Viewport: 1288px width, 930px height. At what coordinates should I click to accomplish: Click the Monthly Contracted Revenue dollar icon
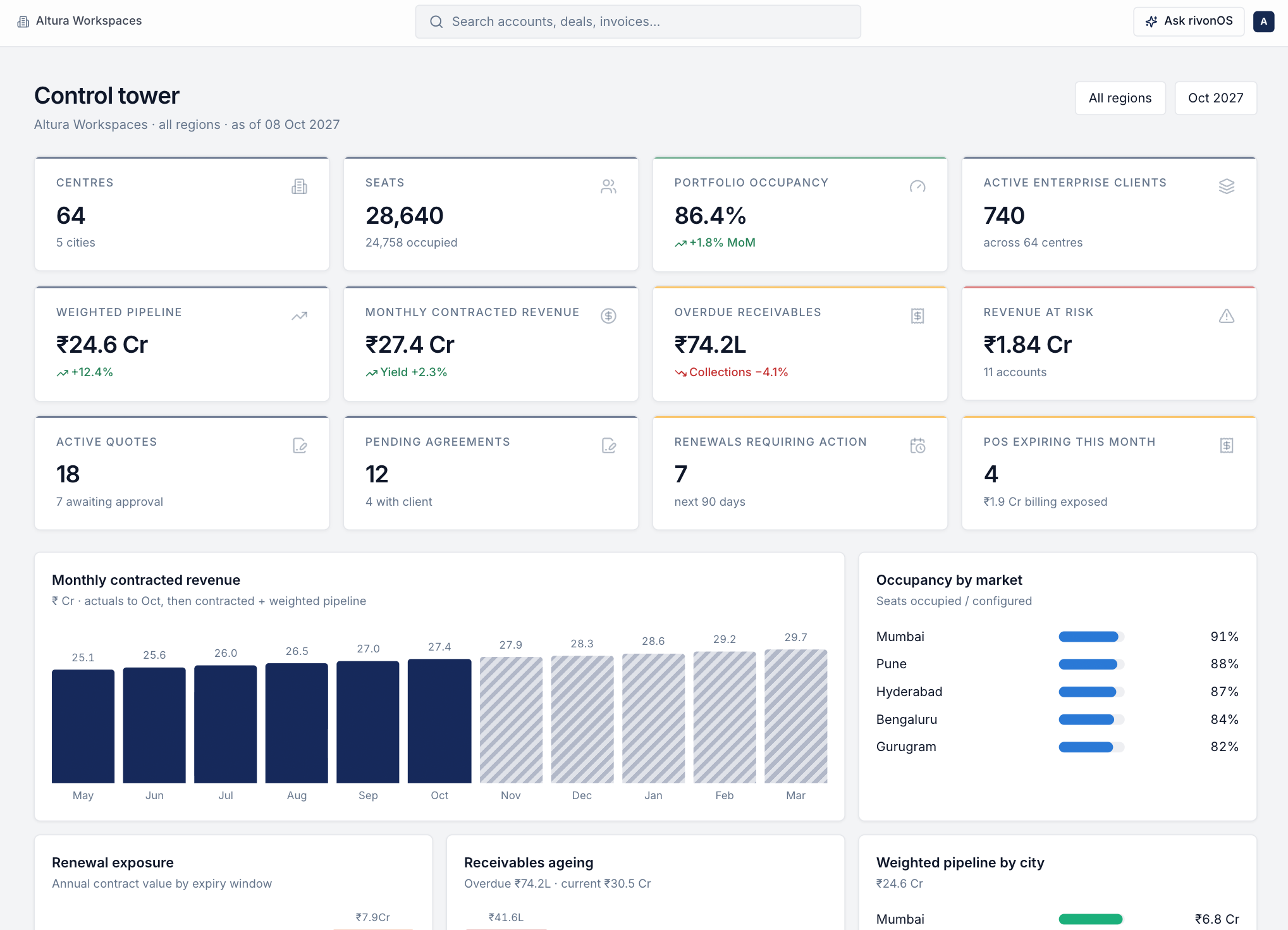[608, 316]
